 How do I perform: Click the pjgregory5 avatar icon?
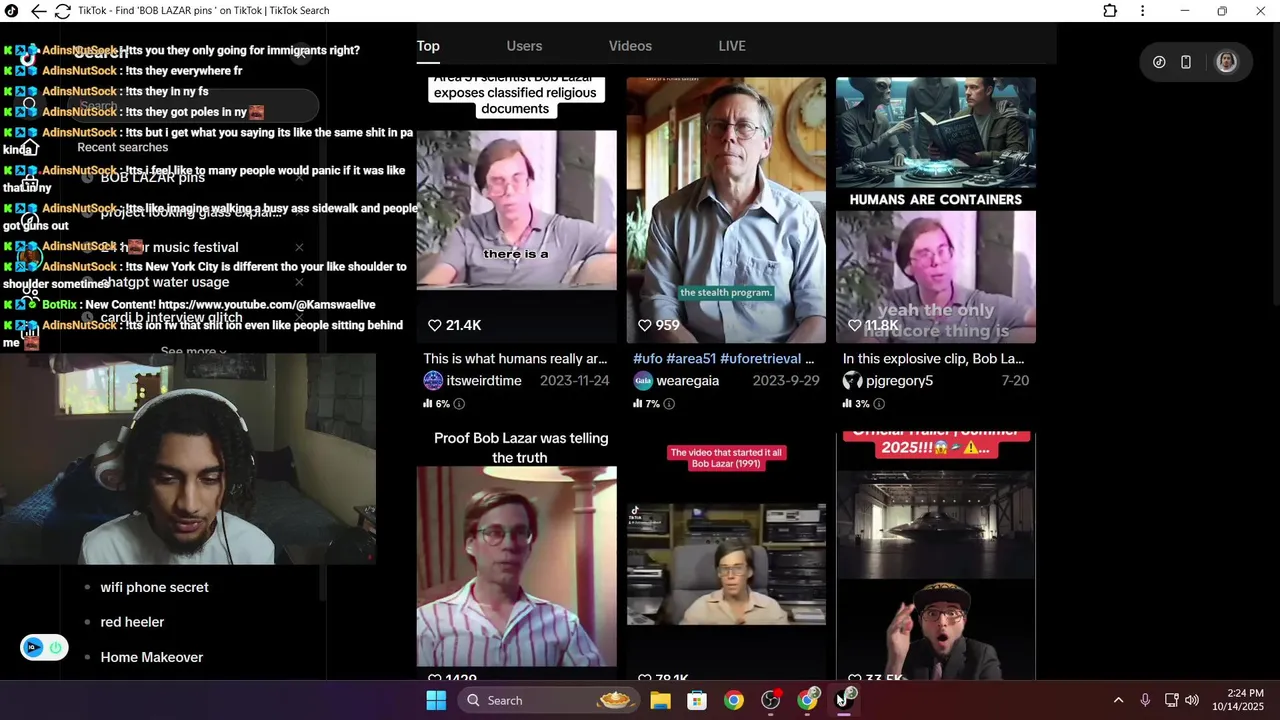tap(852, 380)
